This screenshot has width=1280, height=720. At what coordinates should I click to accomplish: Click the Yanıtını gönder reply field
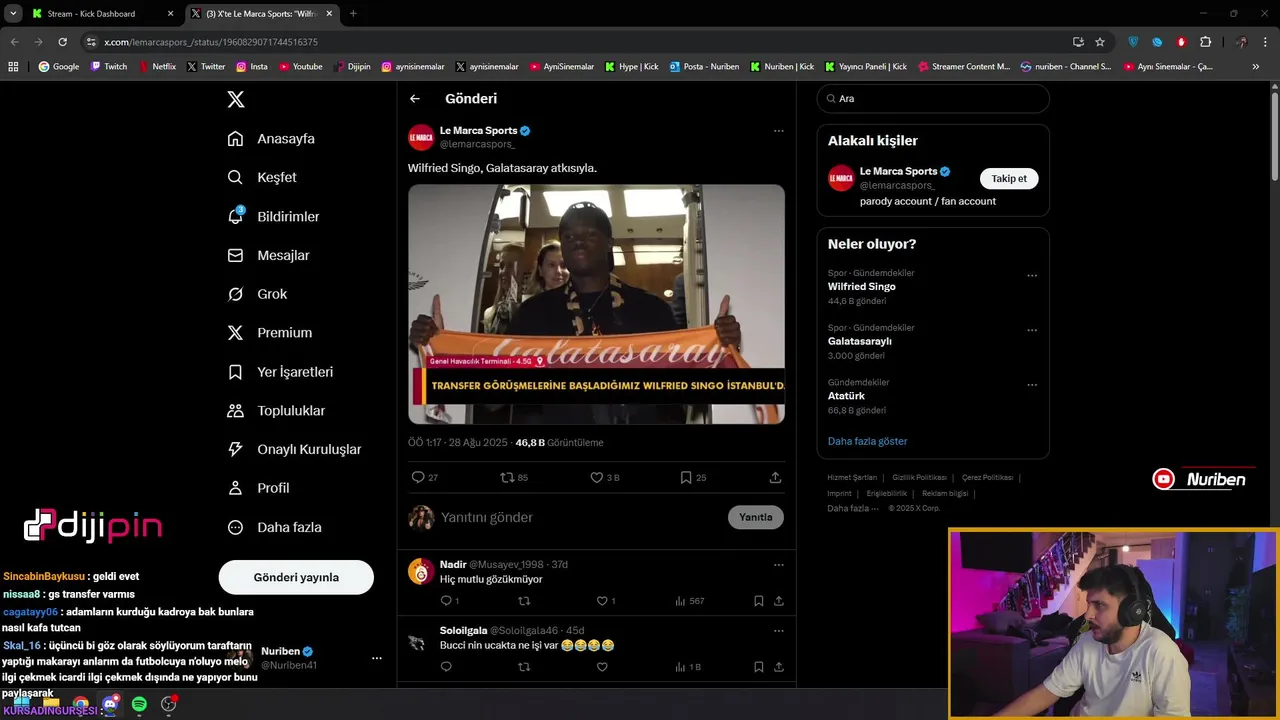coord(580,517)
